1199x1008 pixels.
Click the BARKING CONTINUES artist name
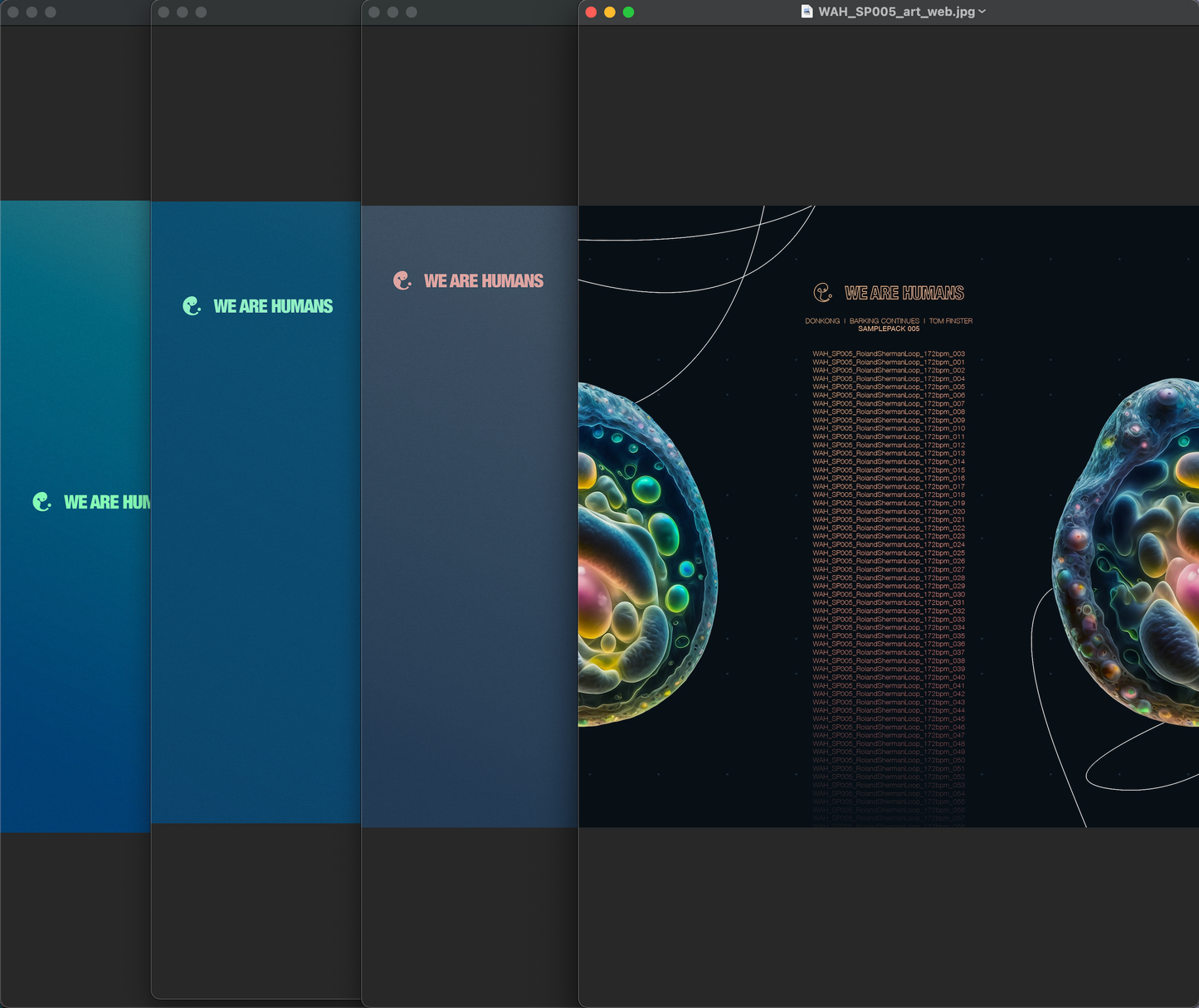click(884, 321)
